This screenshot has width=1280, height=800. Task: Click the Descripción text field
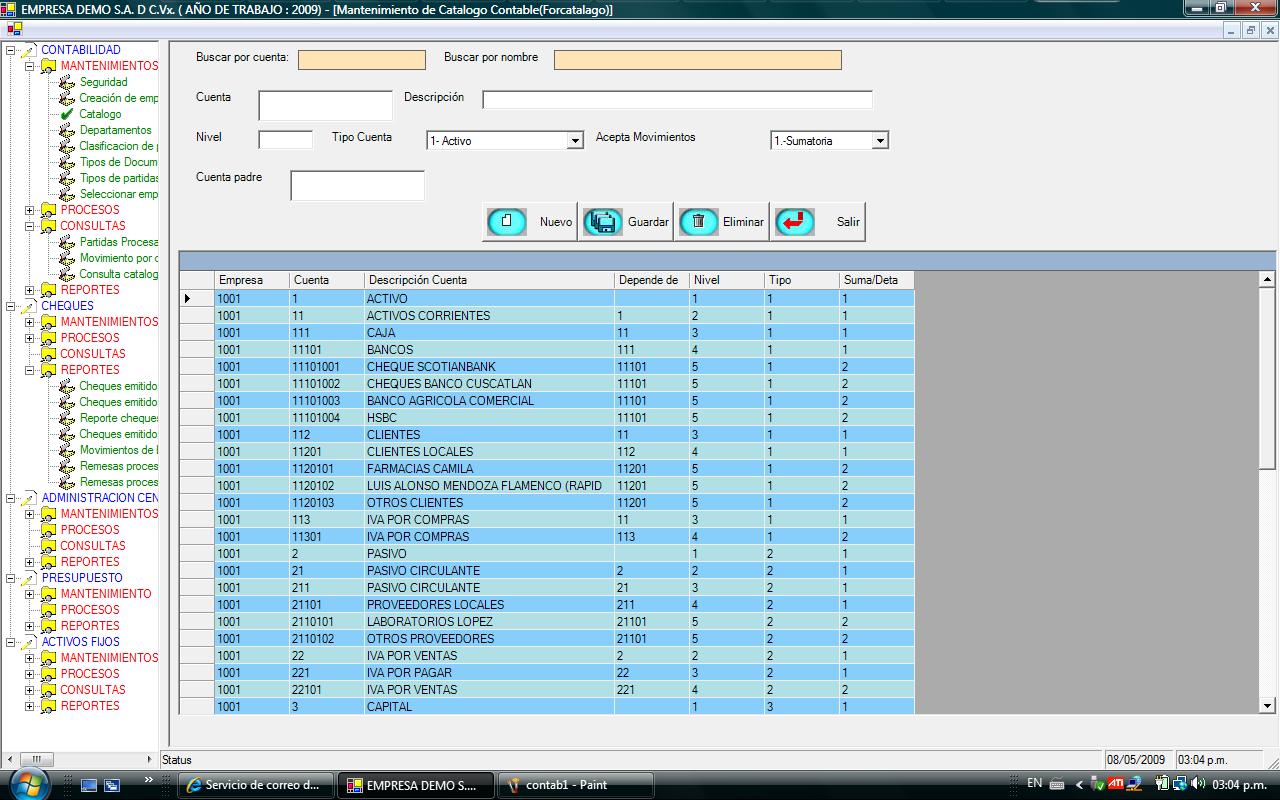point(678,100)
